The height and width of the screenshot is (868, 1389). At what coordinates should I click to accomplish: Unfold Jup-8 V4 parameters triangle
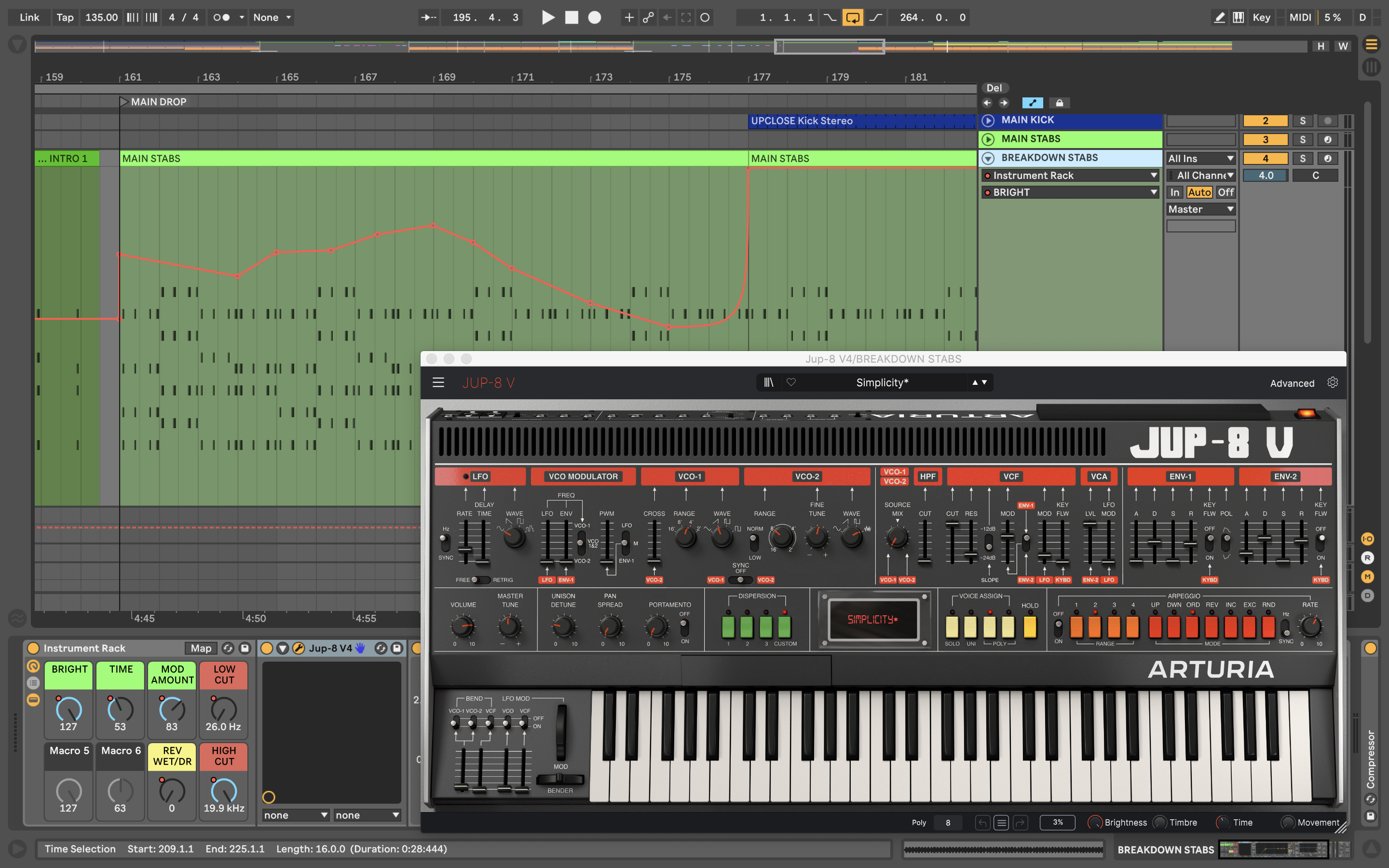point(283,648)
